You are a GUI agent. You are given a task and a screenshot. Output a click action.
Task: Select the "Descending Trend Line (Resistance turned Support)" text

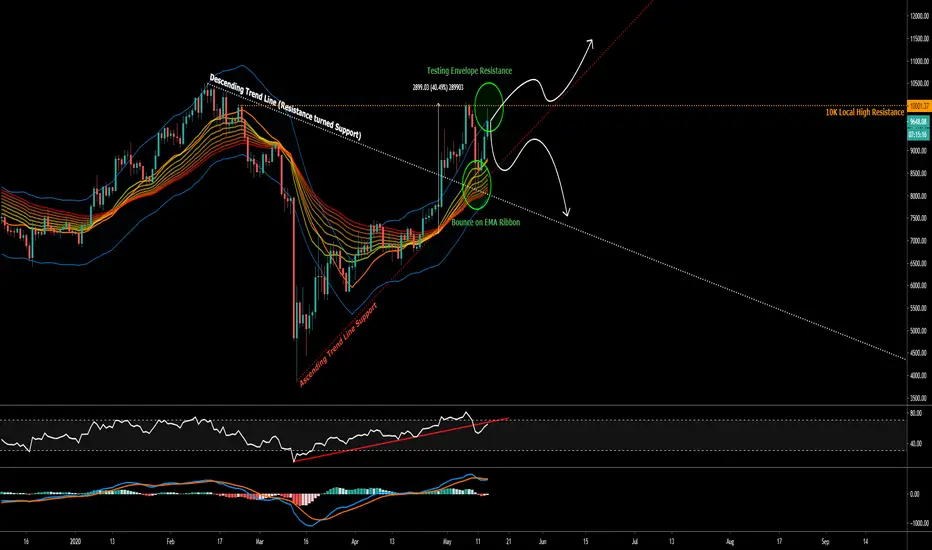(x=285, y=107)
